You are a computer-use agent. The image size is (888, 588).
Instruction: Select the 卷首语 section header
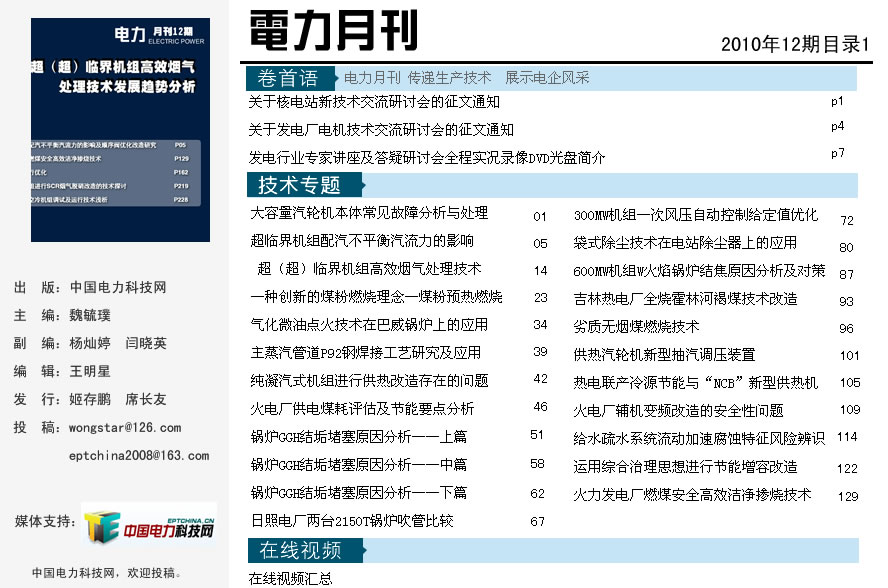pyautogui.click(x=291, y=78)
